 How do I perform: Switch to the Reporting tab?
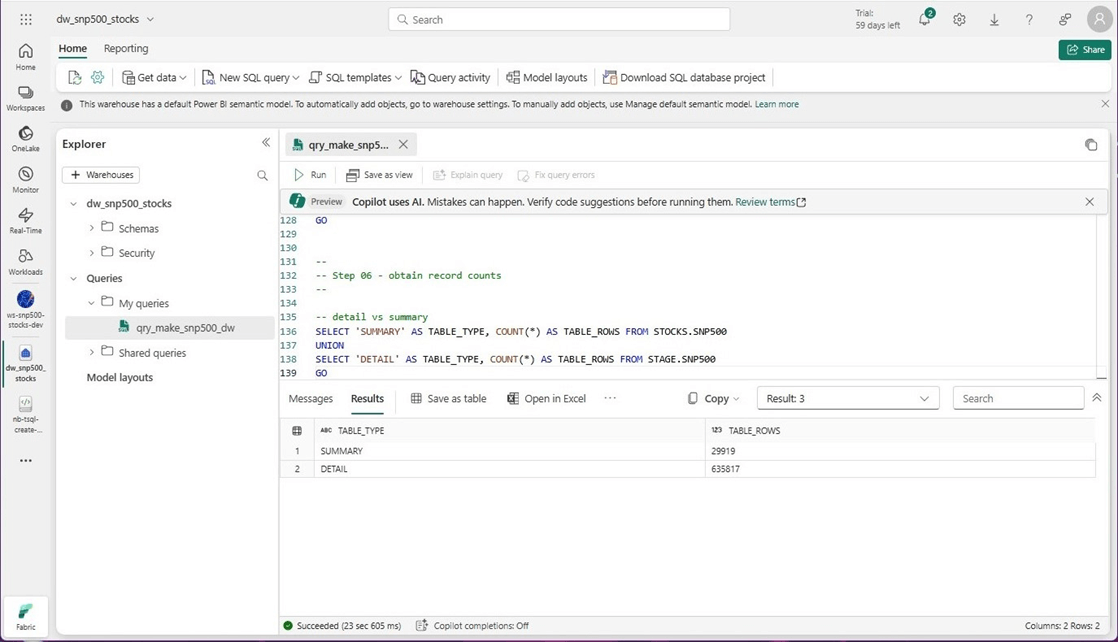(126, 48)
